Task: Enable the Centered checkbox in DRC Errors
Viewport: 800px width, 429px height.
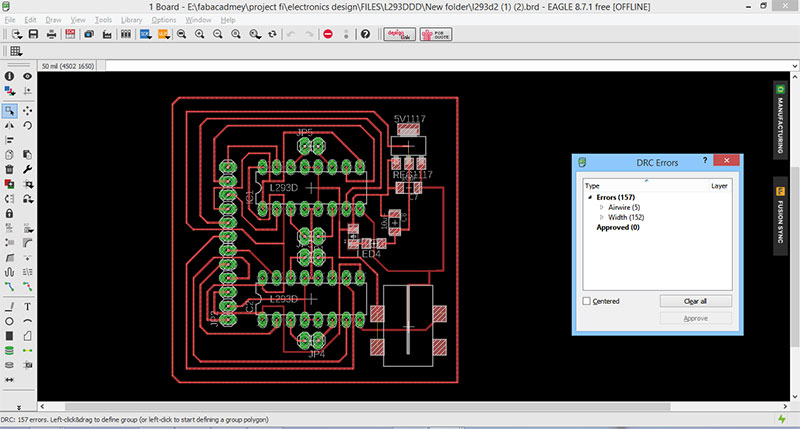Action: [x=587, y=301]
